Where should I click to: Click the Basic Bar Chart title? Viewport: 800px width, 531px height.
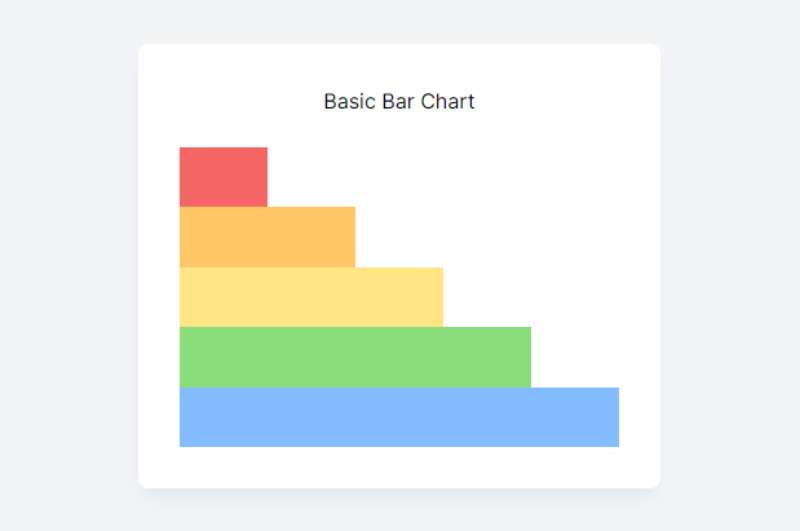(399, 102)
